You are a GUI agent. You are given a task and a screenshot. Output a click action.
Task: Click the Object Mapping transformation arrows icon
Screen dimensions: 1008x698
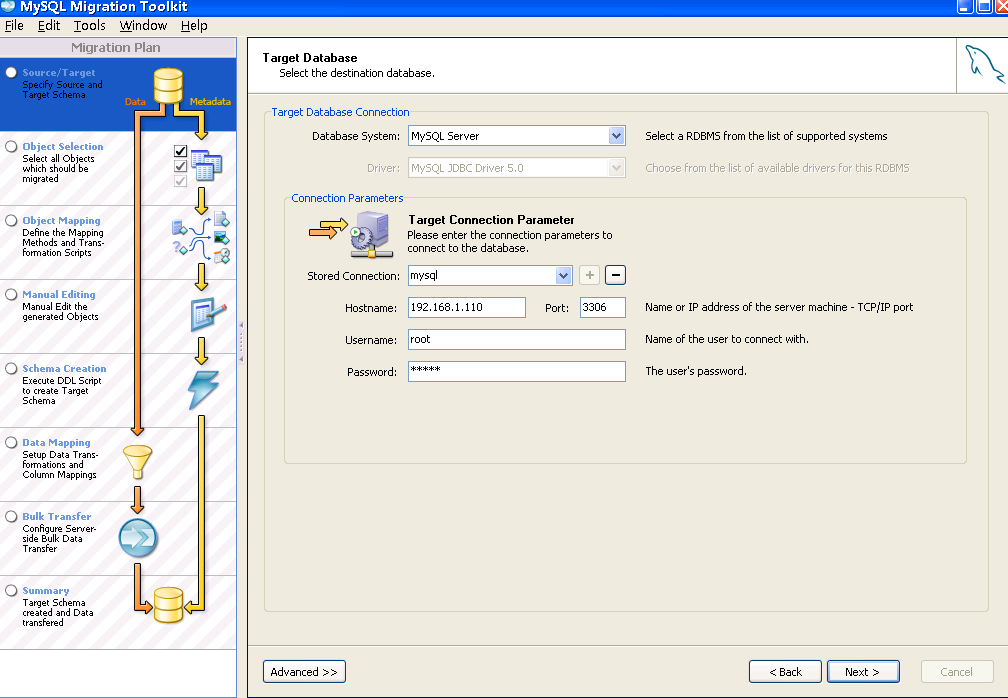click(x=201, y=237)
